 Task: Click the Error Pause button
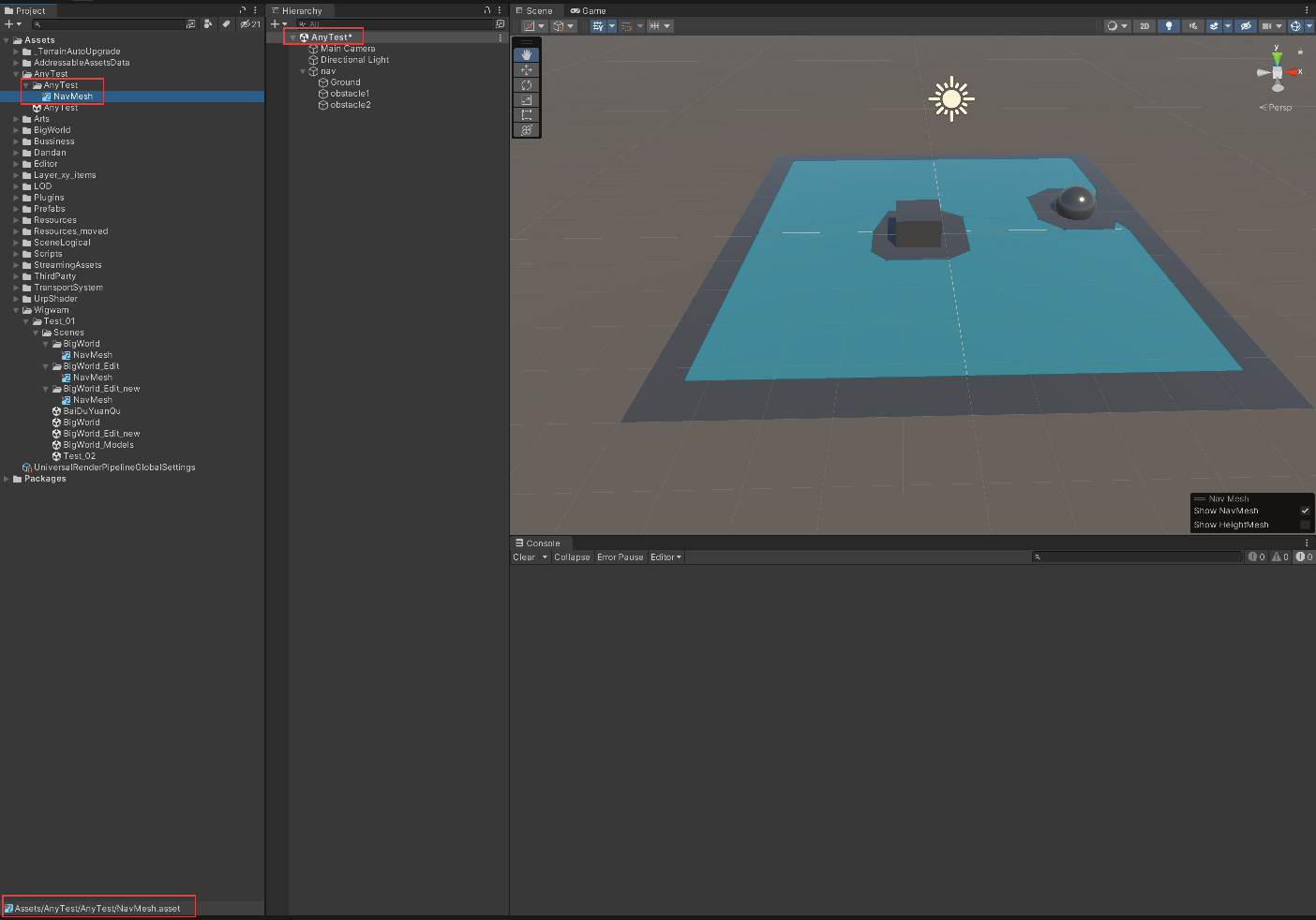[x=620, y=556]
